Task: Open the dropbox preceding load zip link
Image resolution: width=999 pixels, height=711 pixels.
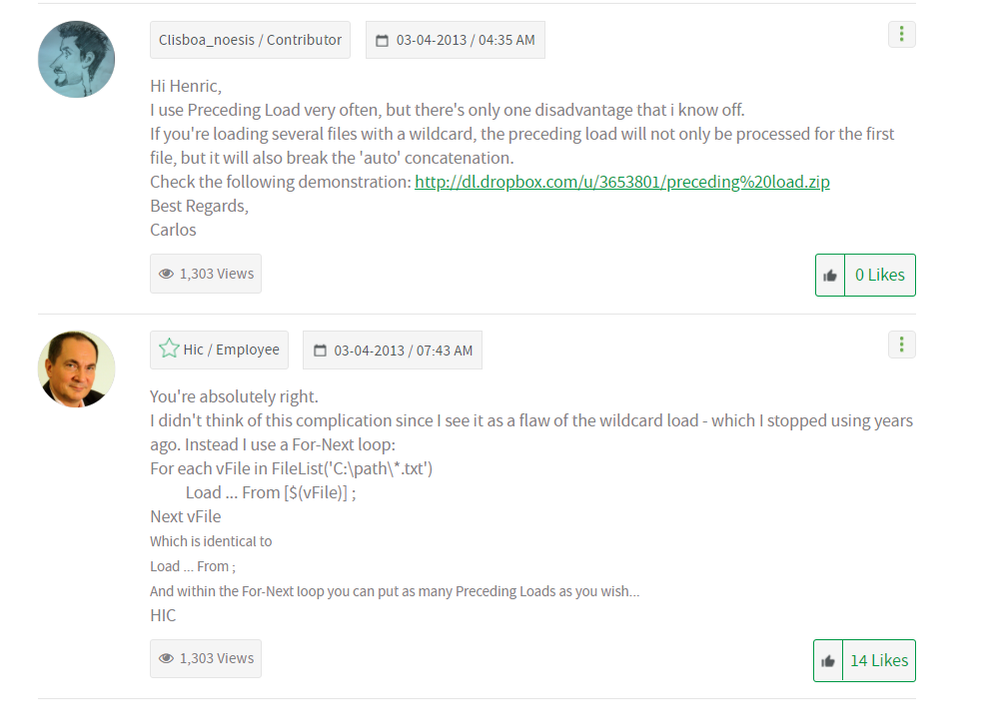Action: coord(622,182)
